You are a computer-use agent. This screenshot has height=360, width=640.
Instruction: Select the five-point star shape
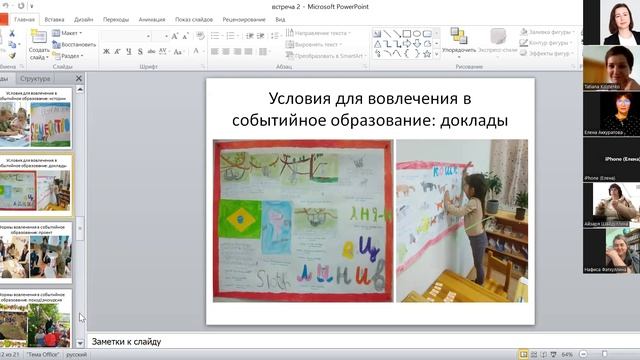(x=427, y=54)
